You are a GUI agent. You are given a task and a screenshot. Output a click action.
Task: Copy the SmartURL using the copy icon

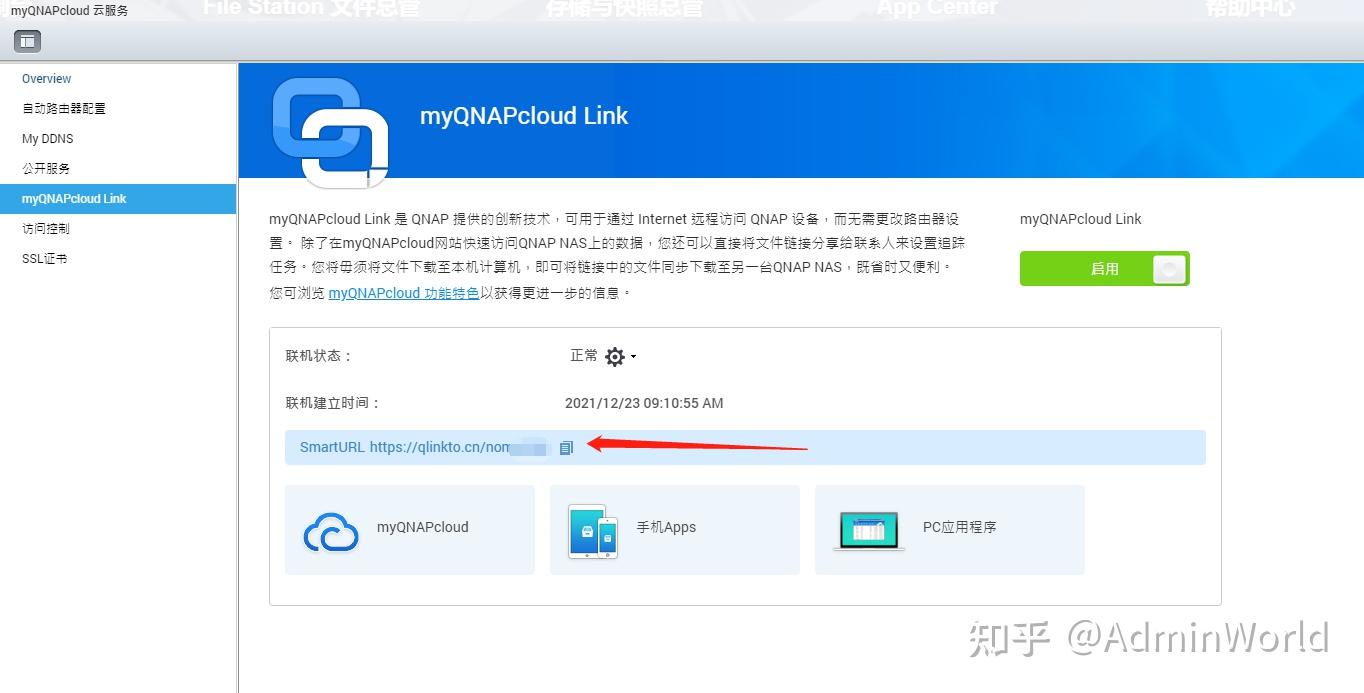567,447
